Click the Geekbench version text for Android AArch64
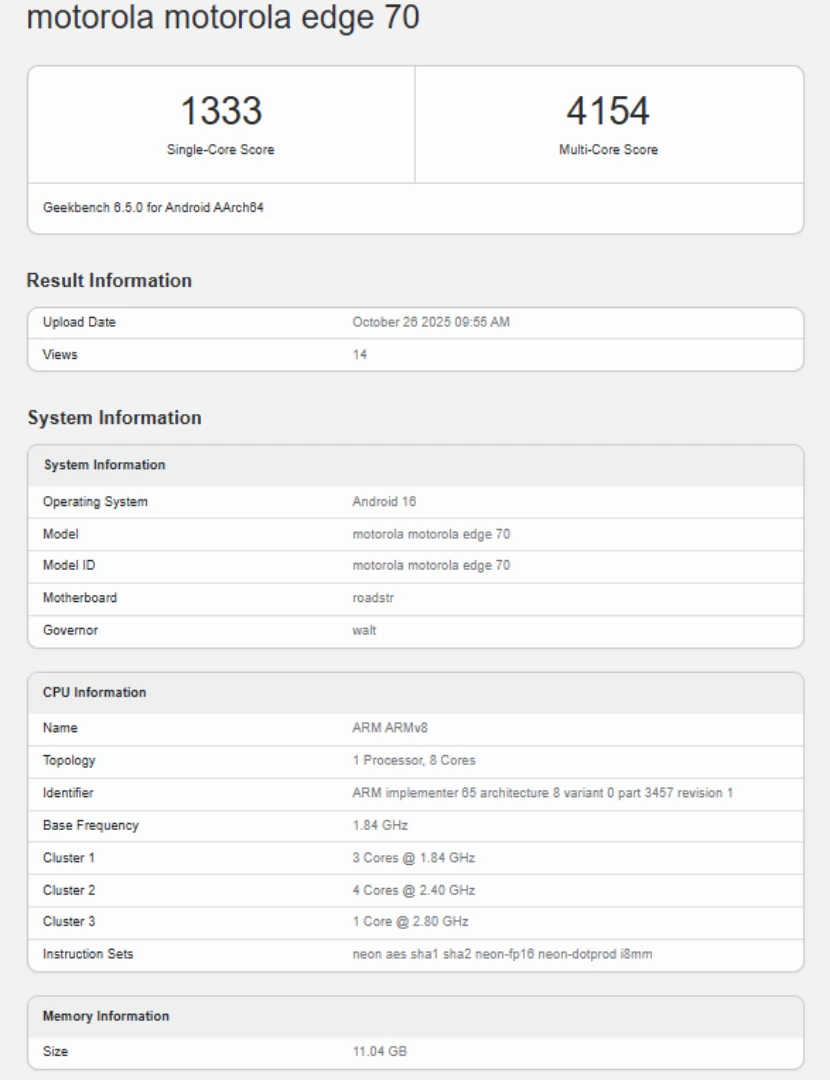The width and height of the screenshot is (830, 1080). [x=153, y=208]
